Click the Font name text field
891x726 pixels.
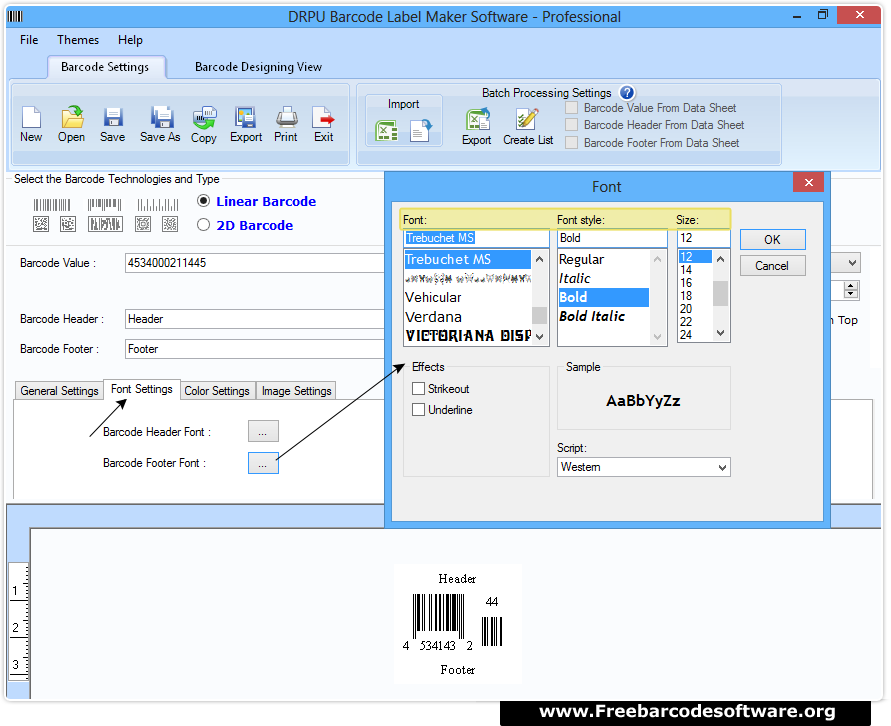(x=476, y=238)
